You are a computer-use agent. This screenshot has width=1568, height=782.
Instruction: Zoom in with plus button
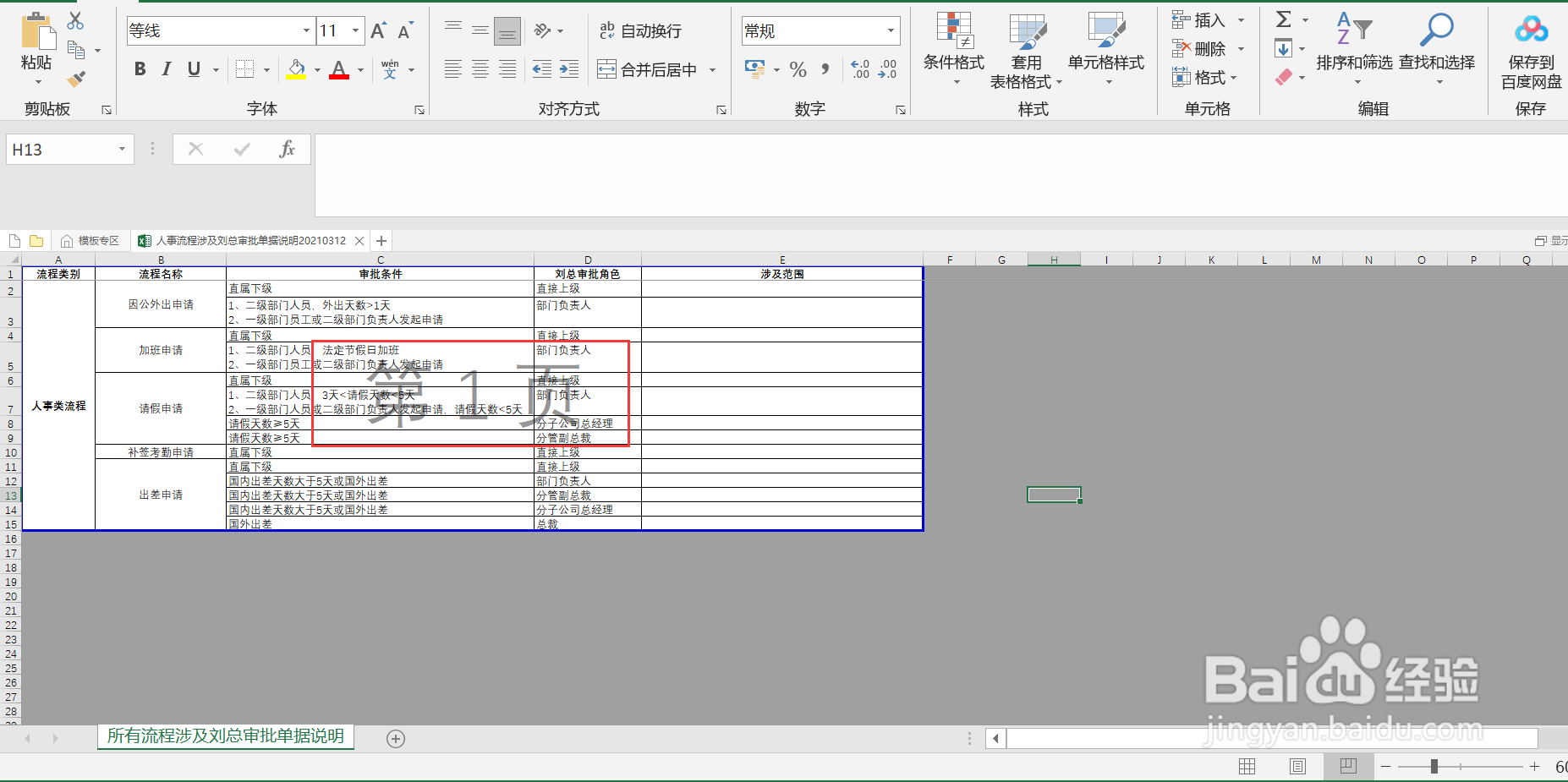point(1535,767)
